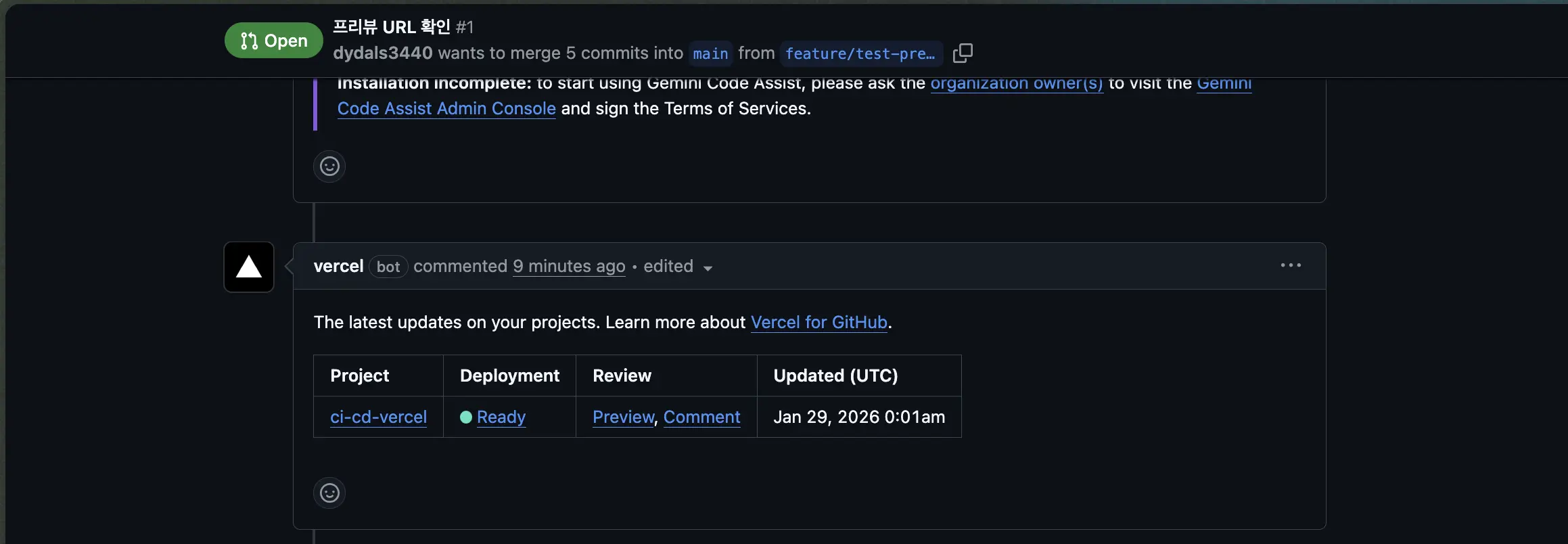Open the organization owner(s) link
Screen dimensions: 1568x544
tap(1016, 84)
